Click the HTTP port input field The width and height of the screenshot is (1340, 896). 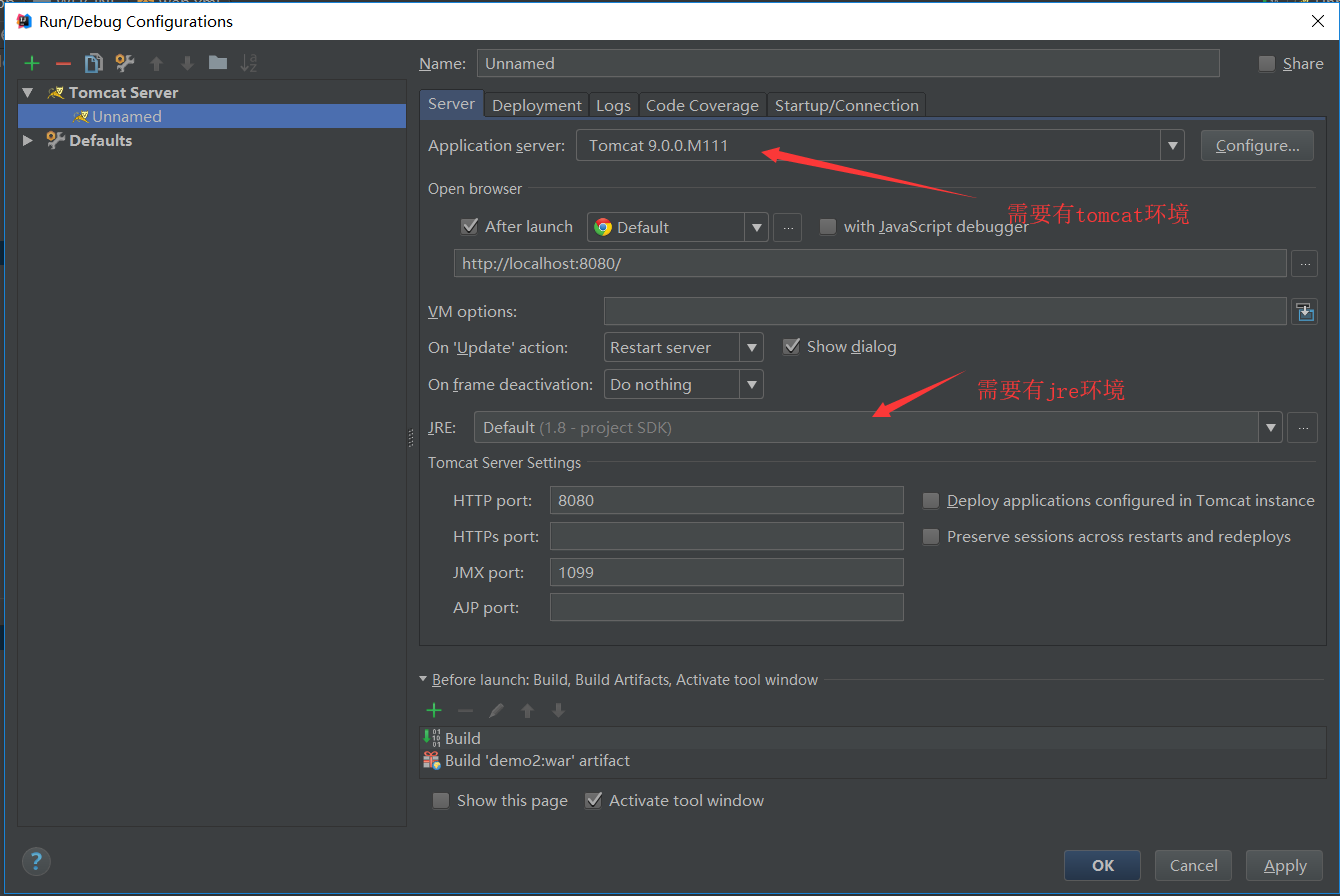click(x=726, y=500)
